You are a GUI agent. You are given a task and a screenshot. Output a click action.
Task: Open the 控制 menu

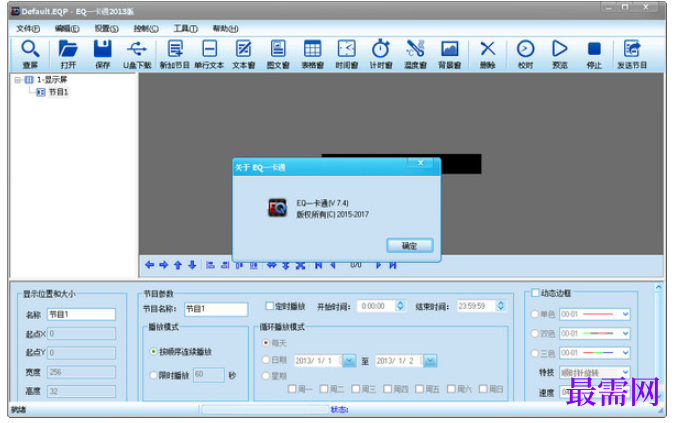tap(146, 29)
